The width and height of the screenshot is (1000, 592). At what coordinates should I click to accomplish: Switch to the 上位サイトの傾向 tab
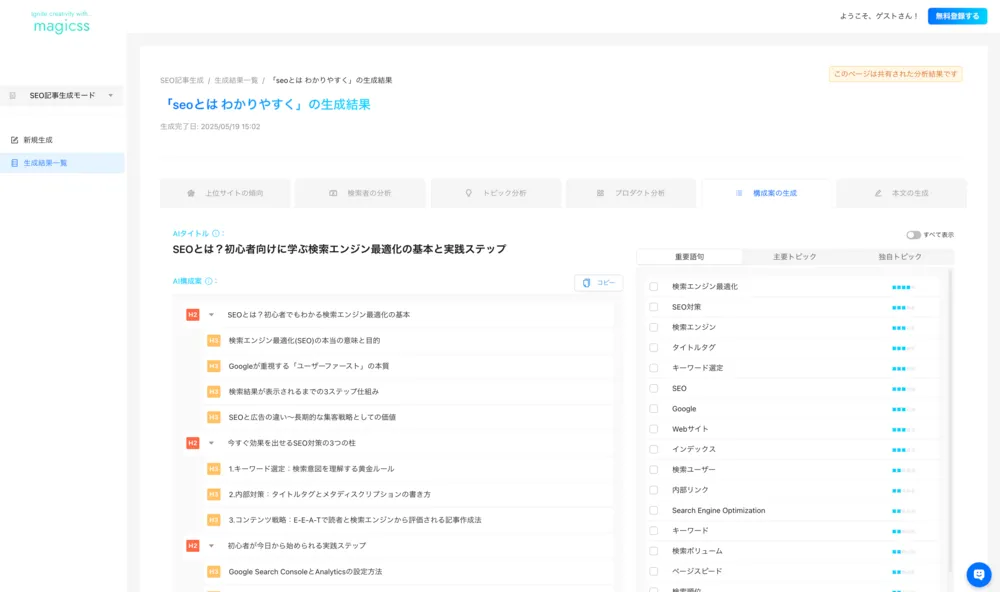tap(225, 193)
